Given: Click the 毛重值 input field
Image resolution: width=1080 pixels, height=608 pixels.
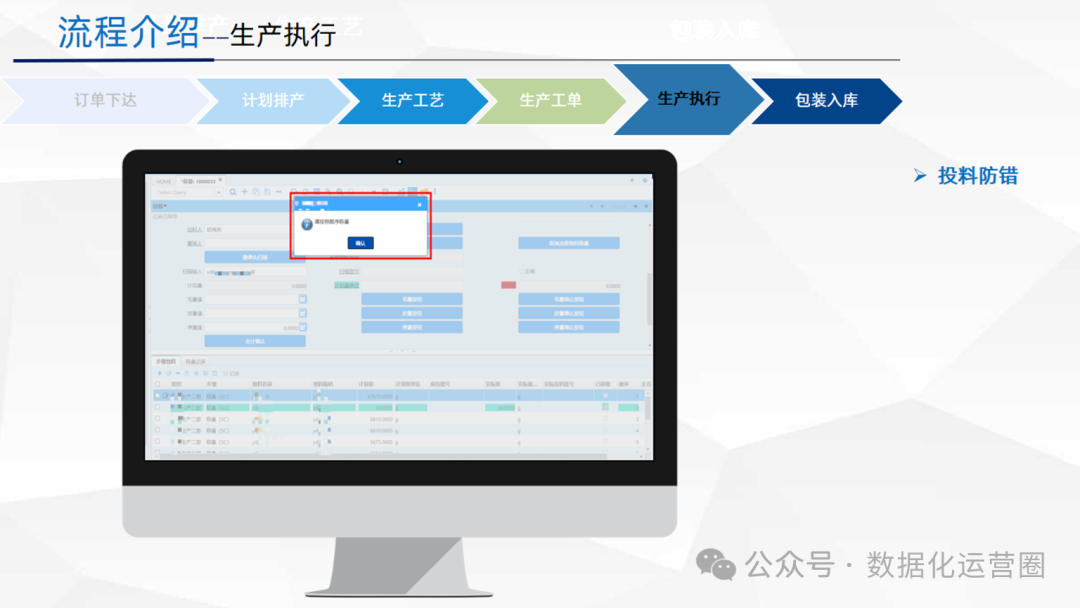Looking at the screenshot, I should (x=251, y=299).
